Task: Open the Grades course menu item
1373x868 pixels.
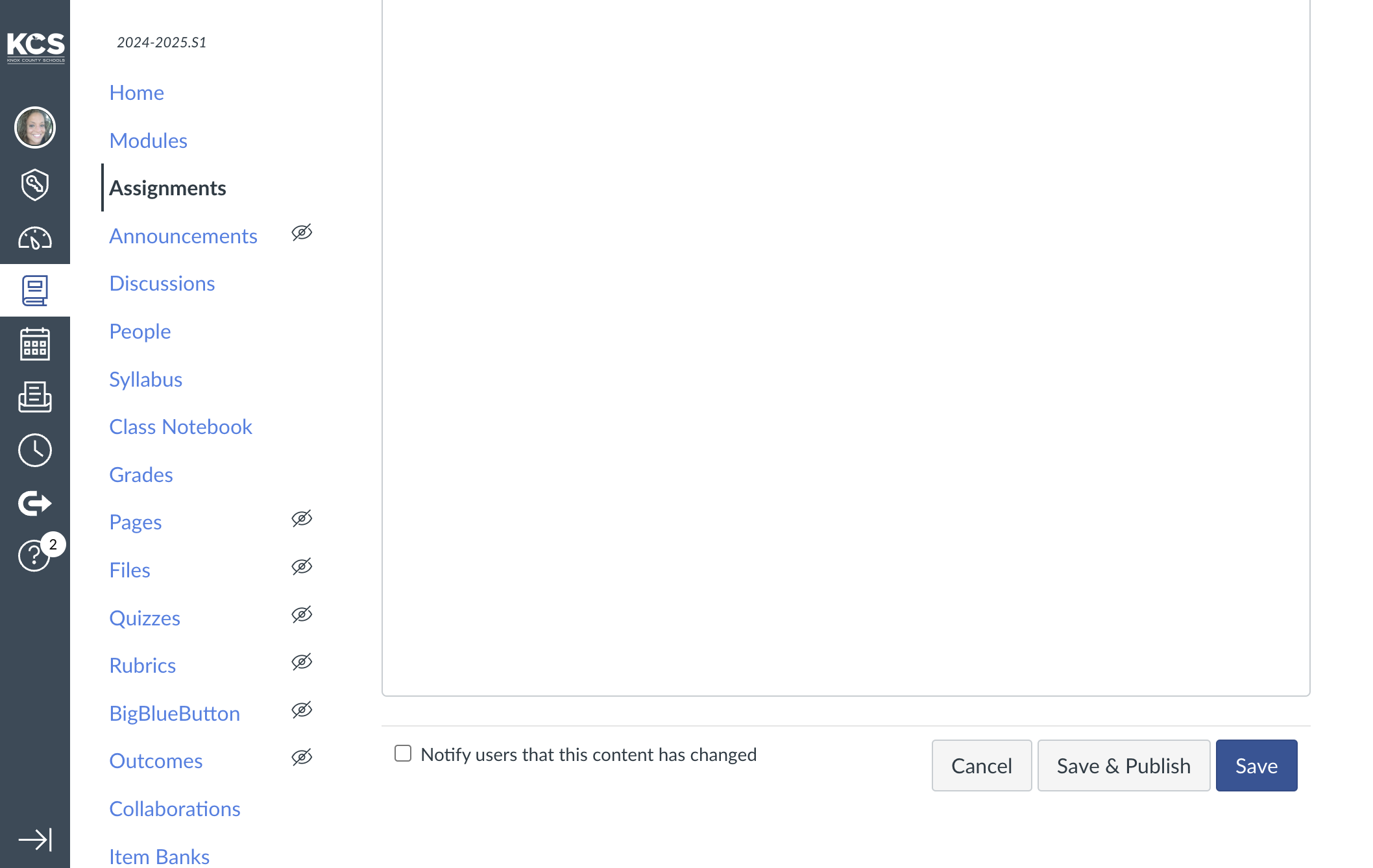Action: point(141,475)
